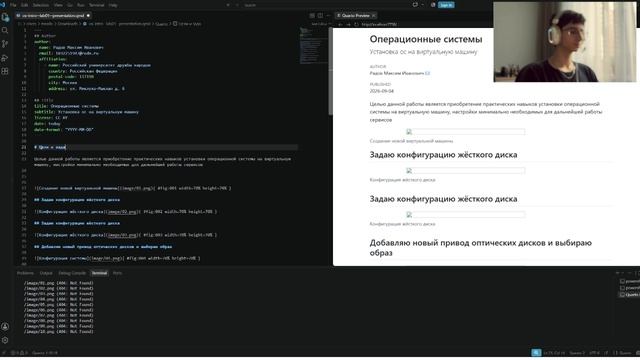Click the blue Sign In button
The height and width of the screenshot is (360, 640).
point(446,5)
